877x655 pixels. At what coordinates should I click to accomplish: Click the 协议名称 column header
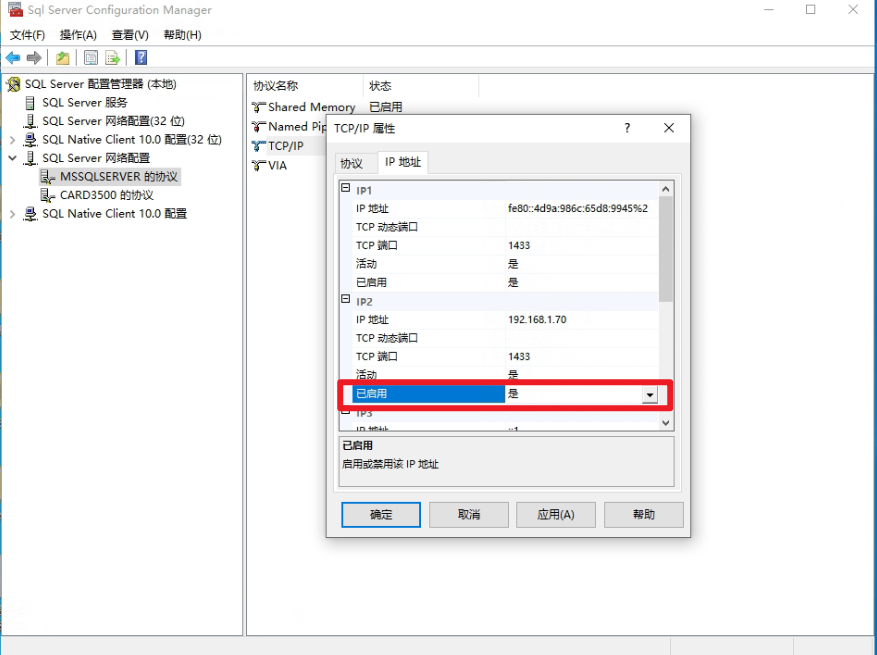307,86
